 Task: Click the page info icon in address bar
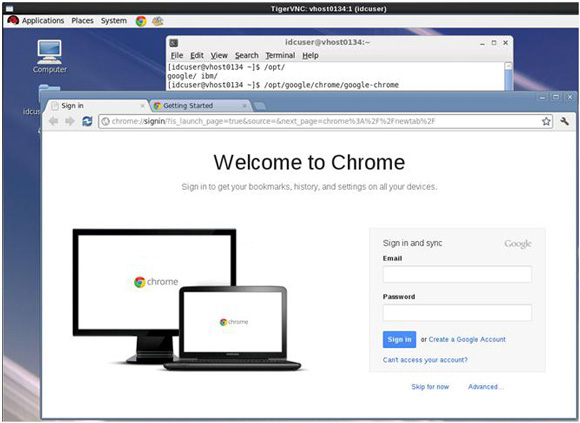[105, 121]
